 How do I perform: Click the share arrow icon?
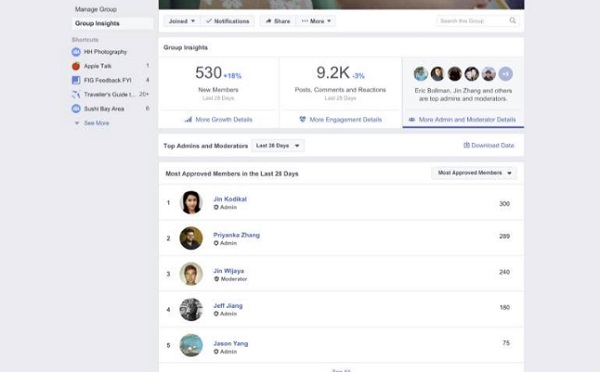tap(268, 21)
